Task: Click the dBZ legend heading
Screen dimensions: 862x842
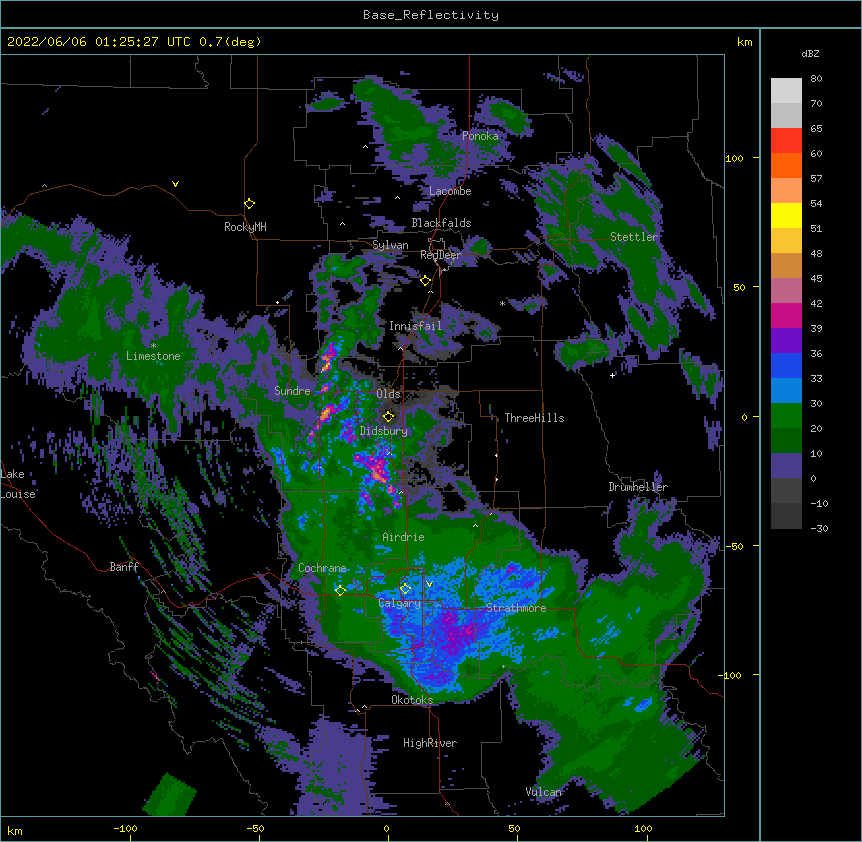Action: 810,53
